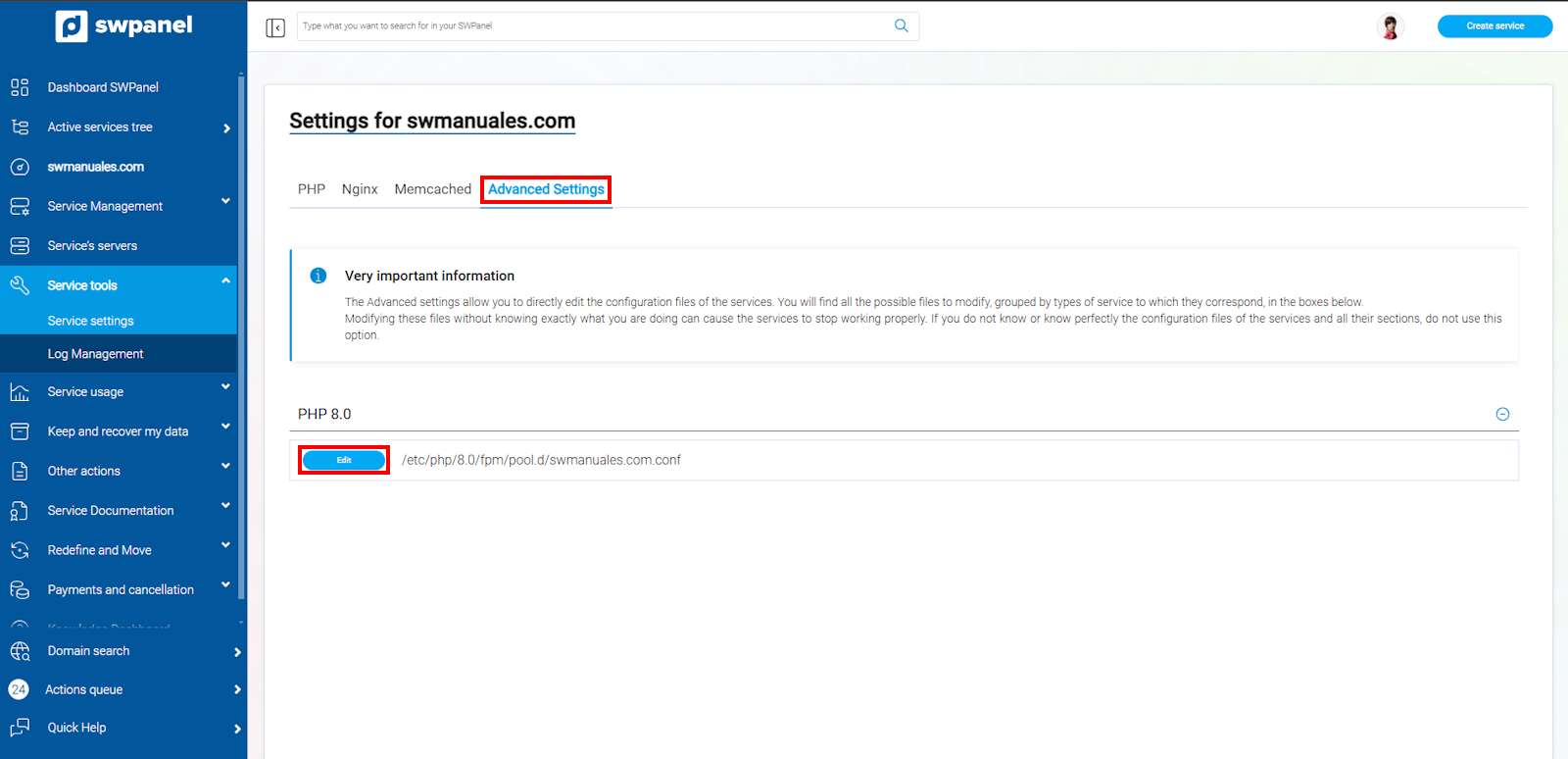Collapse the Service tools menu
This screenshot has width=1568, height=759.
(x=225, y=281)
